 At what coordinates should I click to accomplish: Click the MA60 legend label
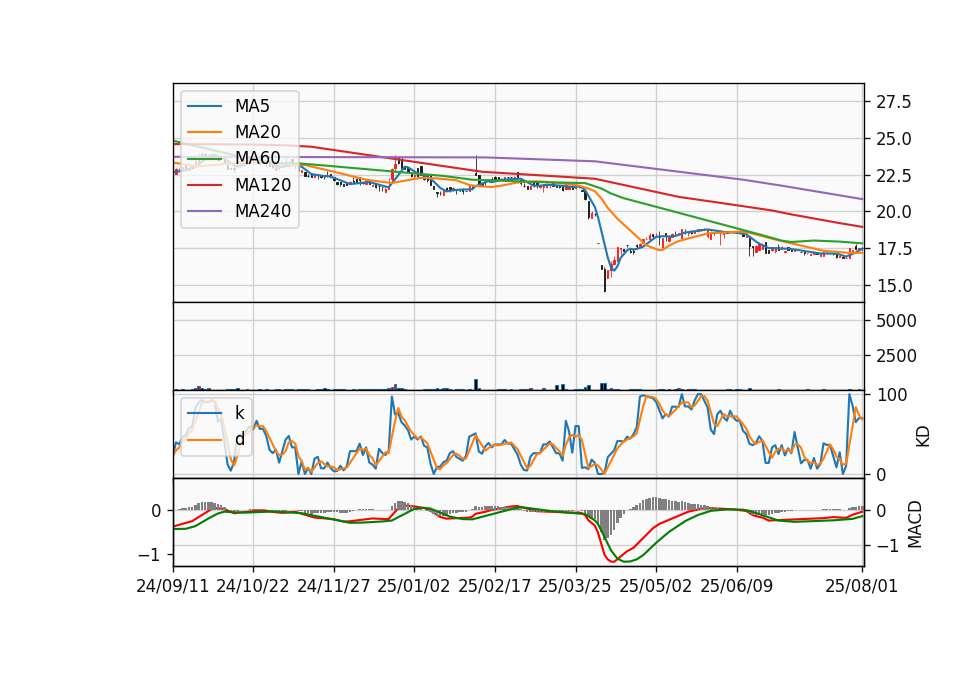coord(257,158)
